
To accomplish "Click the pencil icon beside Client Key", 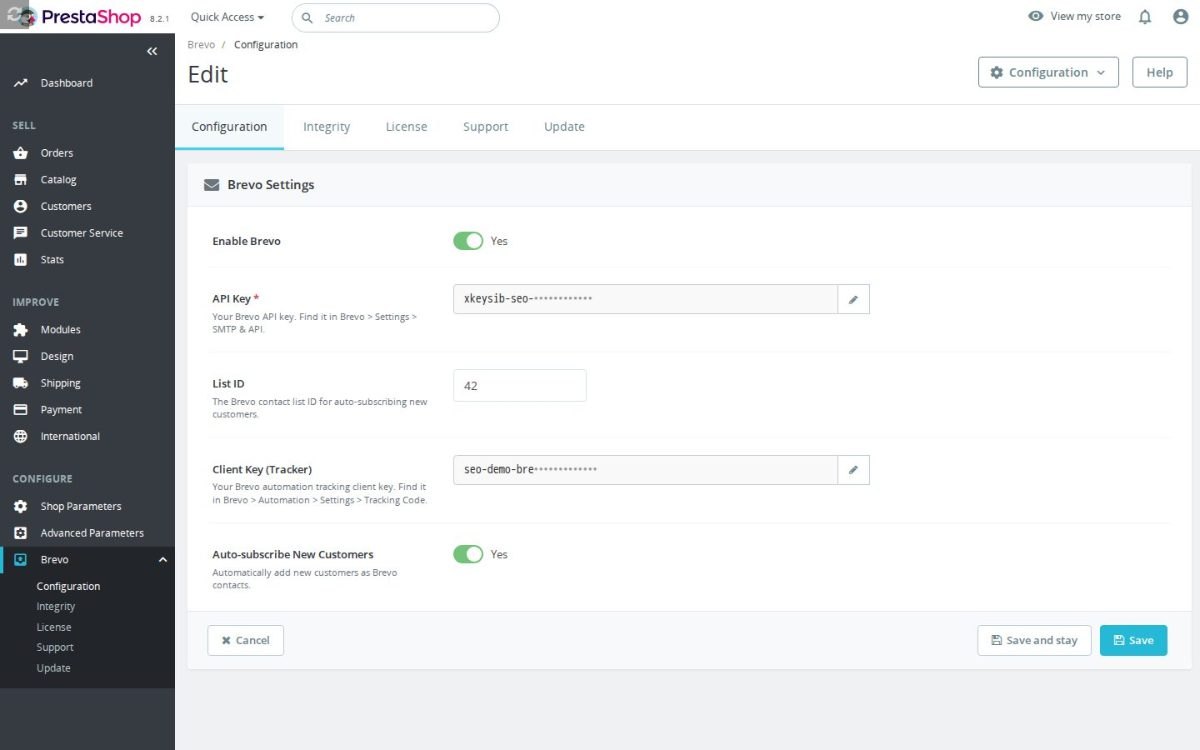I will coord(853,470).
